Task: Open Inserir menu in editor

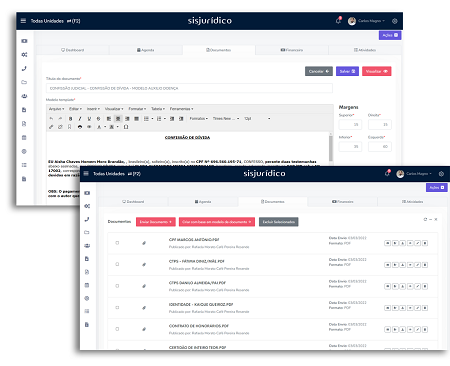Action: (x=93, y=109)
